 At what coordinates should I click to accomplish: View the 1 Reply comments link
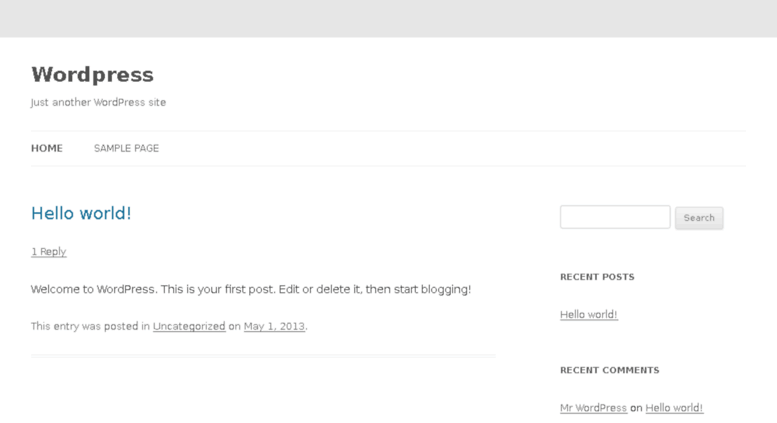pos(49,252)
